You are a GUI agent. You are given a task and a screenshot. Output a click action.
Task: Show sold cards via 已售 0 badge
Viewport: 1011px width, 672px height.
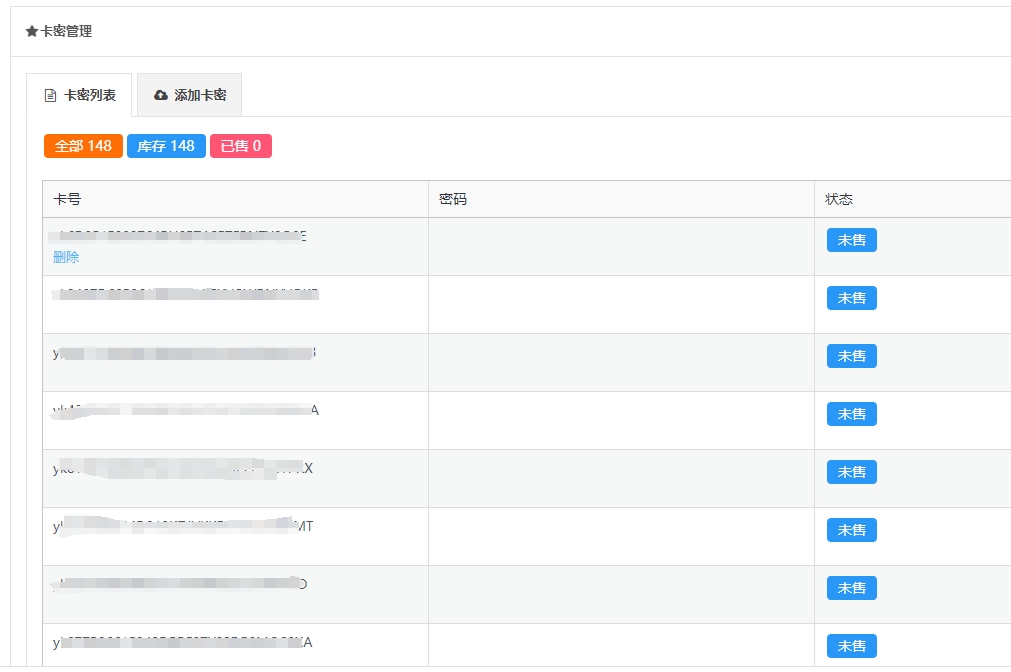pos(241,146)
